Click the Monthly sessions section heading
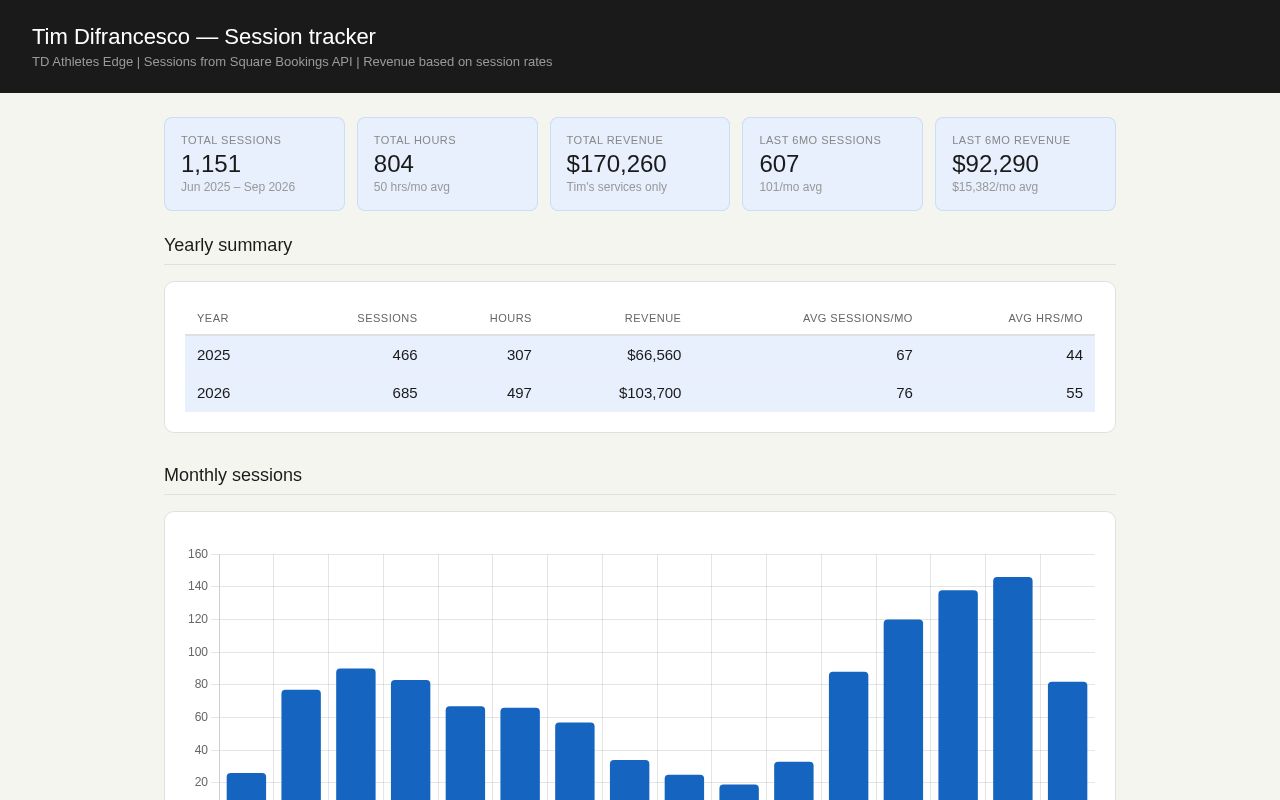This screenshot has height=800, width=1280. pyautogui.click(x=233, y=475)
